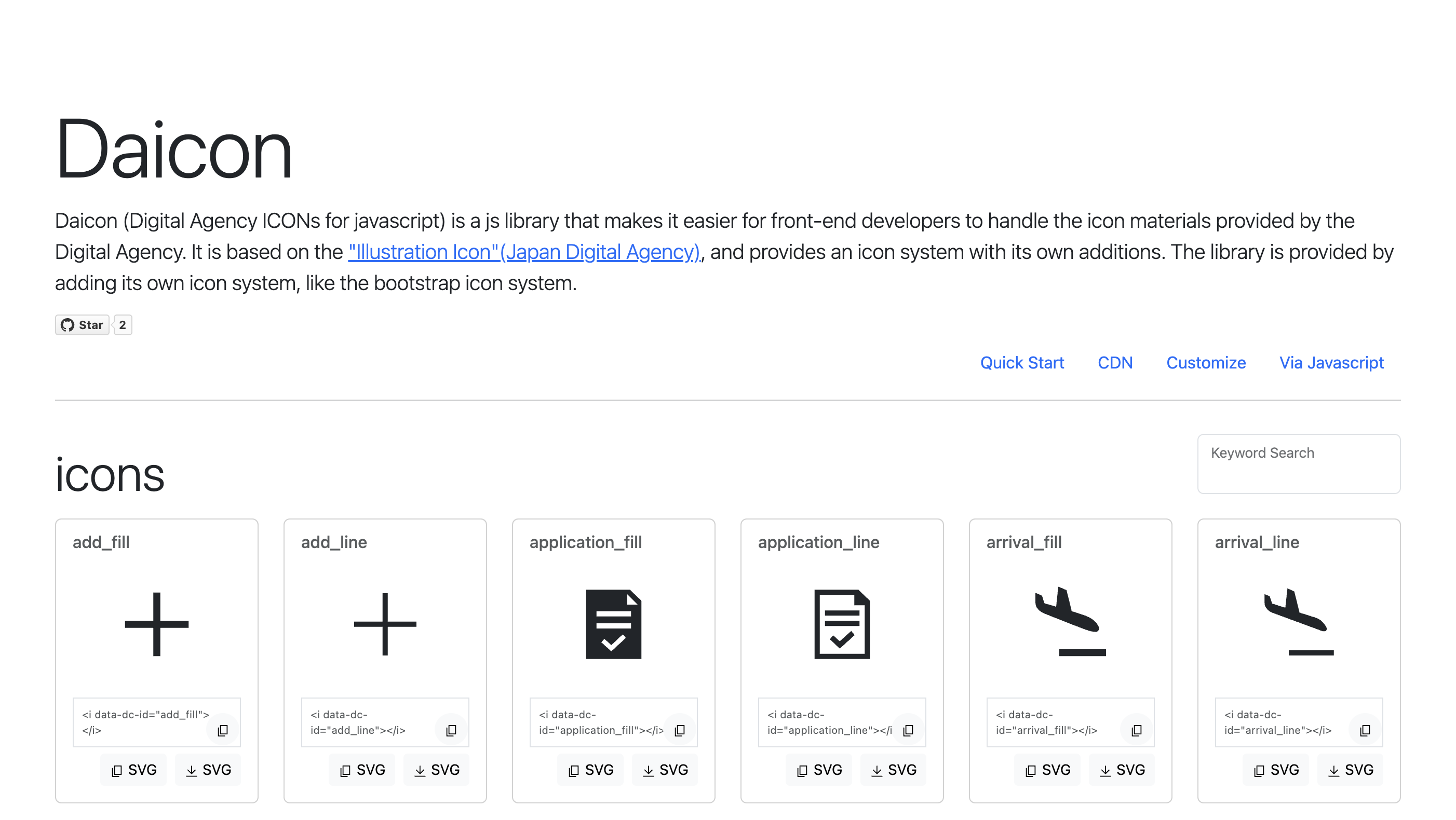This screenshot has width=1456, height=820.
Task: Download SVG file for add_line
Action: pos(436,770)
